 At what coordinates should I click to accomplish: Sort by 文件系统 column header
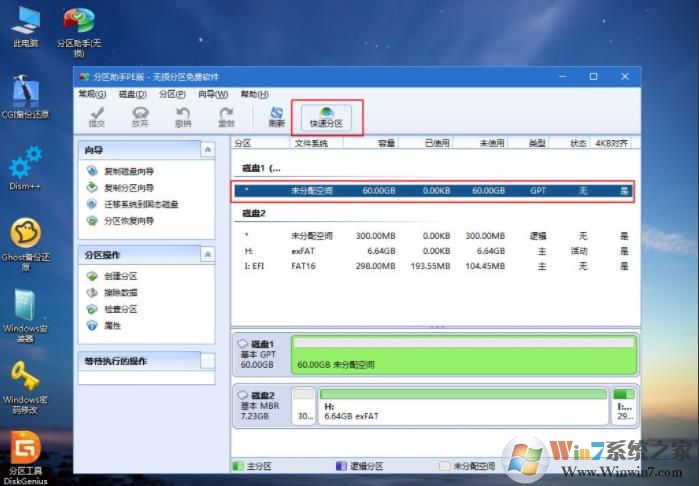click(317, 143)
